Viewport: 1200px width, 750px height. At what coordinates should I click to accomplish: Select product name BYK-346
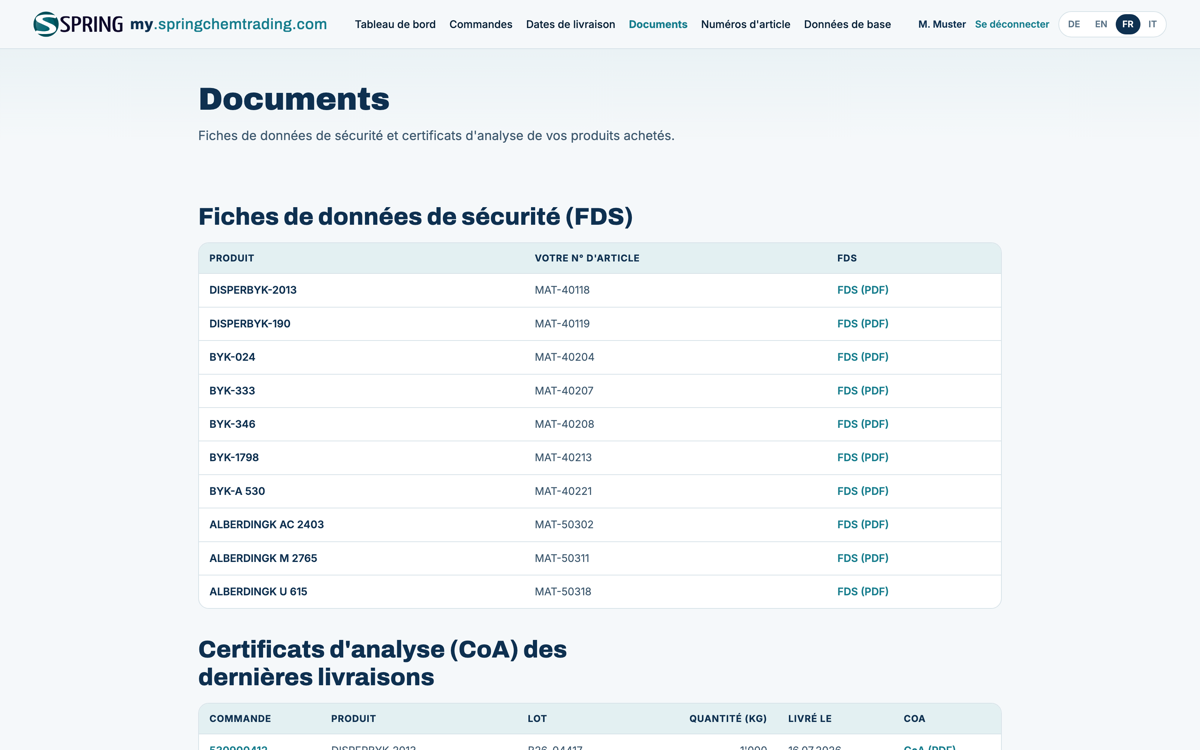(232, 424)
